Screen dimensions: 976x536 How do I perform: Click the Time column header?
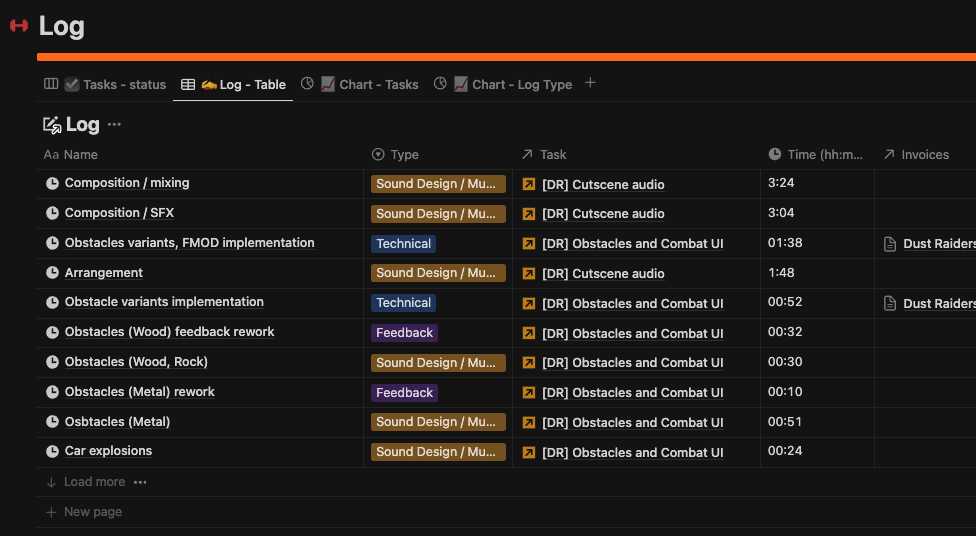(815, 154)
